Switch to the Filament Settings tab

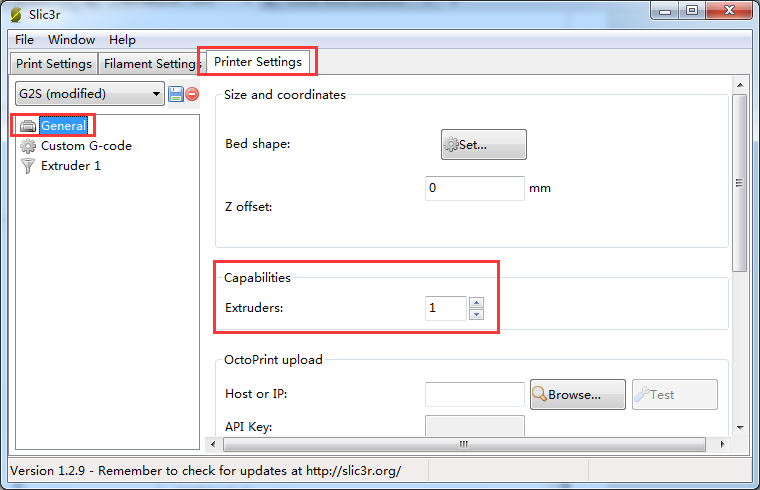(x=150, y=63)
